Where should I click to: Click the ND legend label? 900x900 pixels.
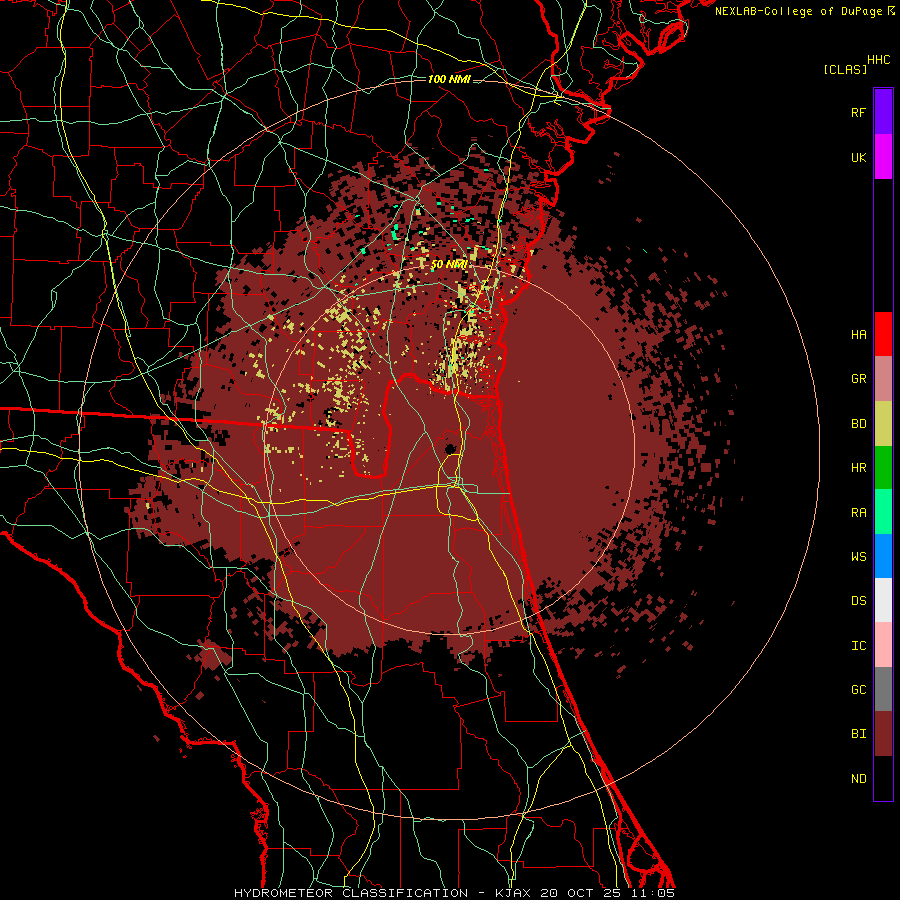tap(858, 778)
